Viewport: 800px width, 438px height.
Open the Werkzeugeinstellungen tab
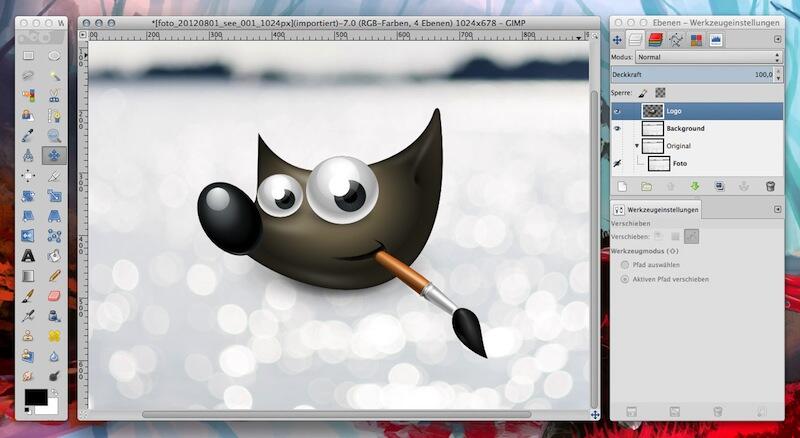click(x=656, y=210)
